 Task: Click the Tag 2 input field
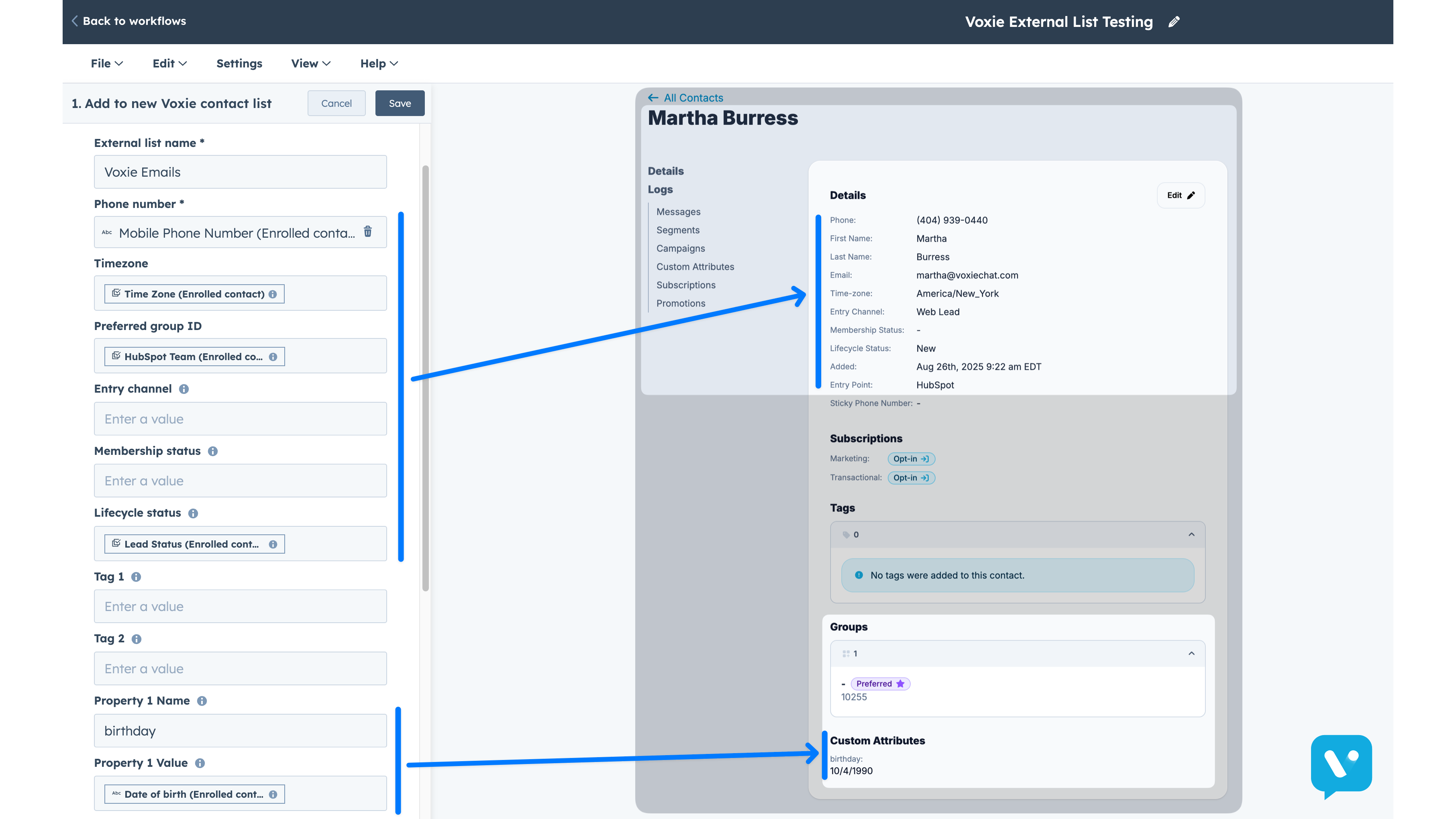pos(240,669)
